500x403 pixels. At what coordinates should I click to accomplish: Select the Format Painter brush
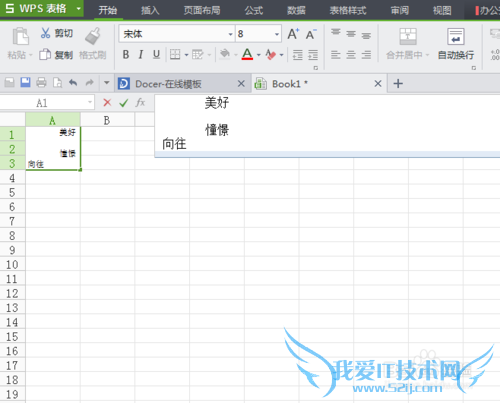click(93, 36)
